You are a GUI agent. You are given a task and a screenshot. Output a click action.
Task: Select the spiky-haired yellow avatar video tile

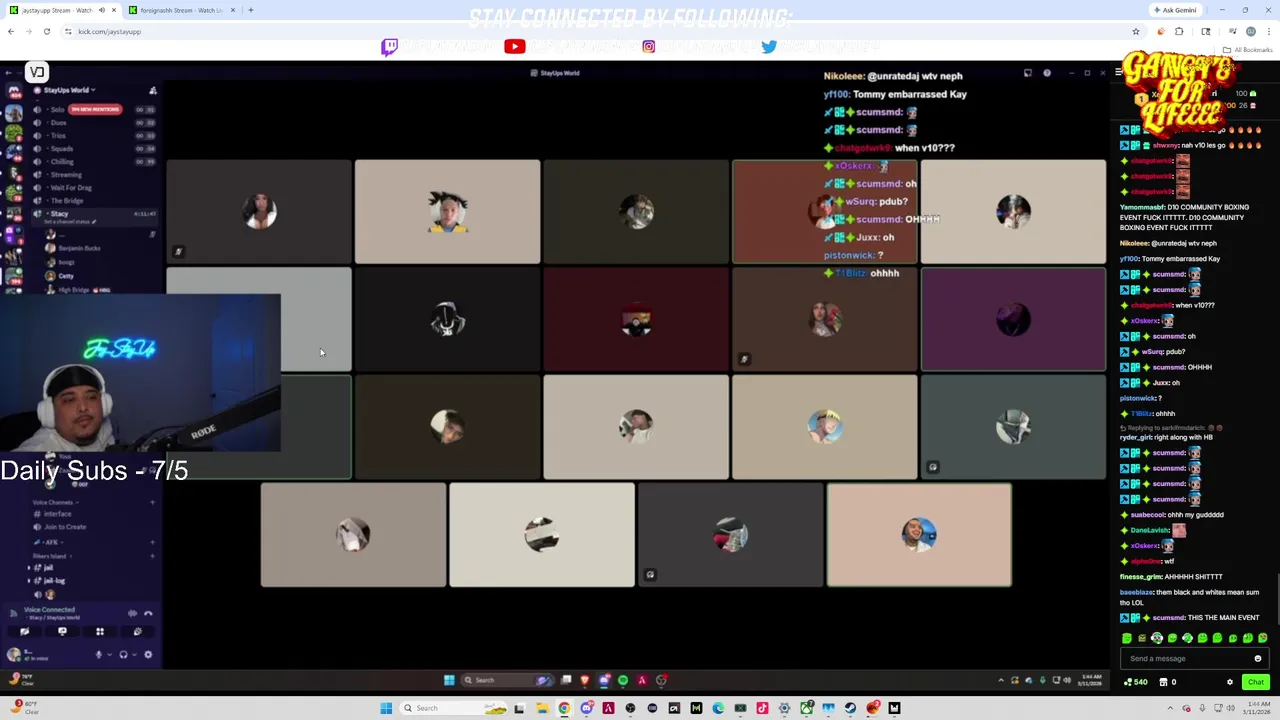[x=447, y=211]
